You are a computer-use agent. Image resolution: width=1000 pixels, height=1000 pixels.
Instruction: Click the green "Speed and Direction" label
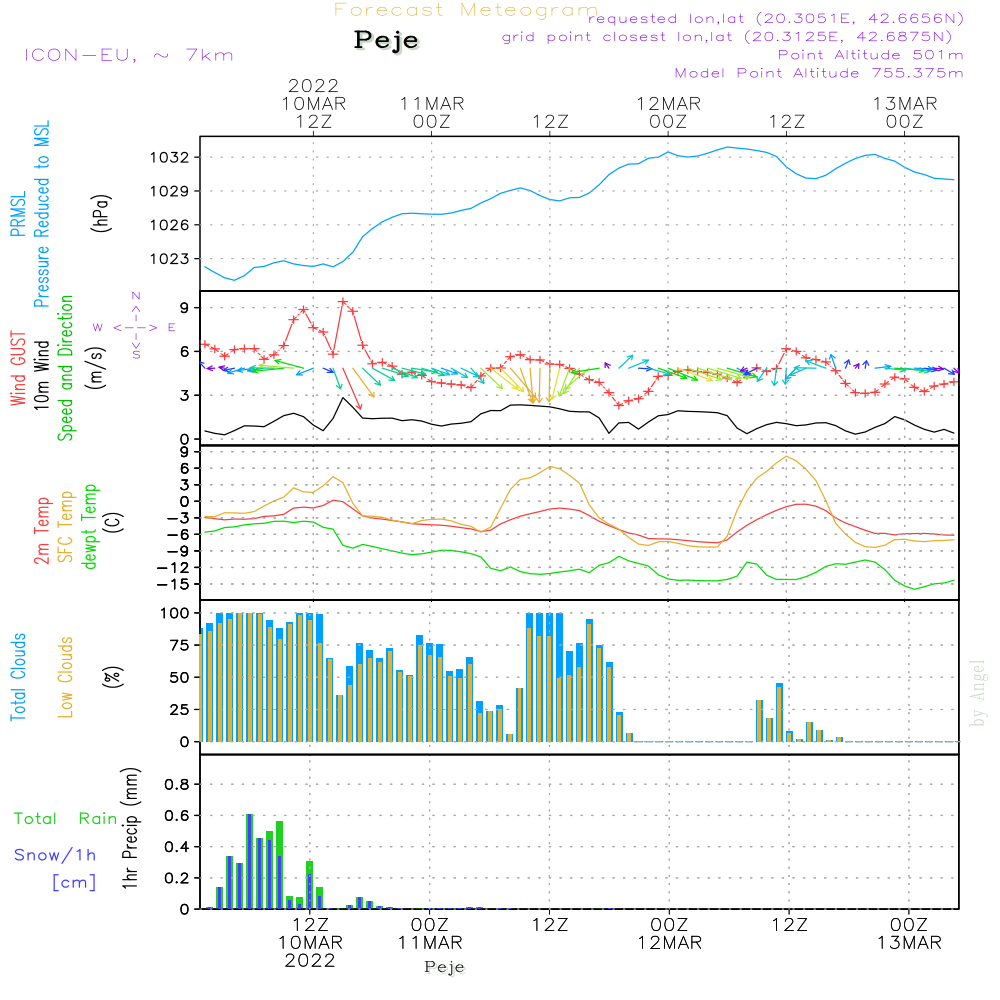click(x=65, y=368)
